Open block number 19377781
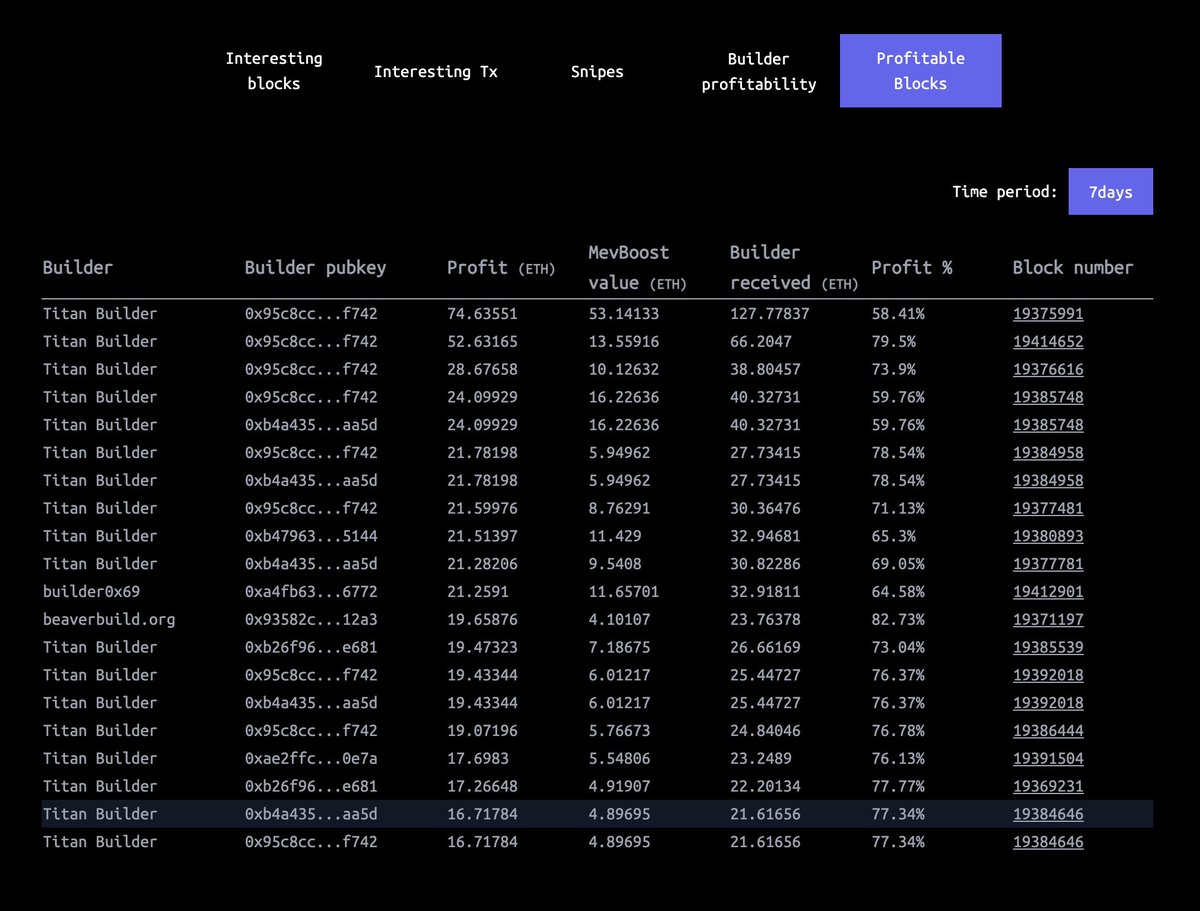Viewport: 1200px width, 911px height. coord(1048,564)
